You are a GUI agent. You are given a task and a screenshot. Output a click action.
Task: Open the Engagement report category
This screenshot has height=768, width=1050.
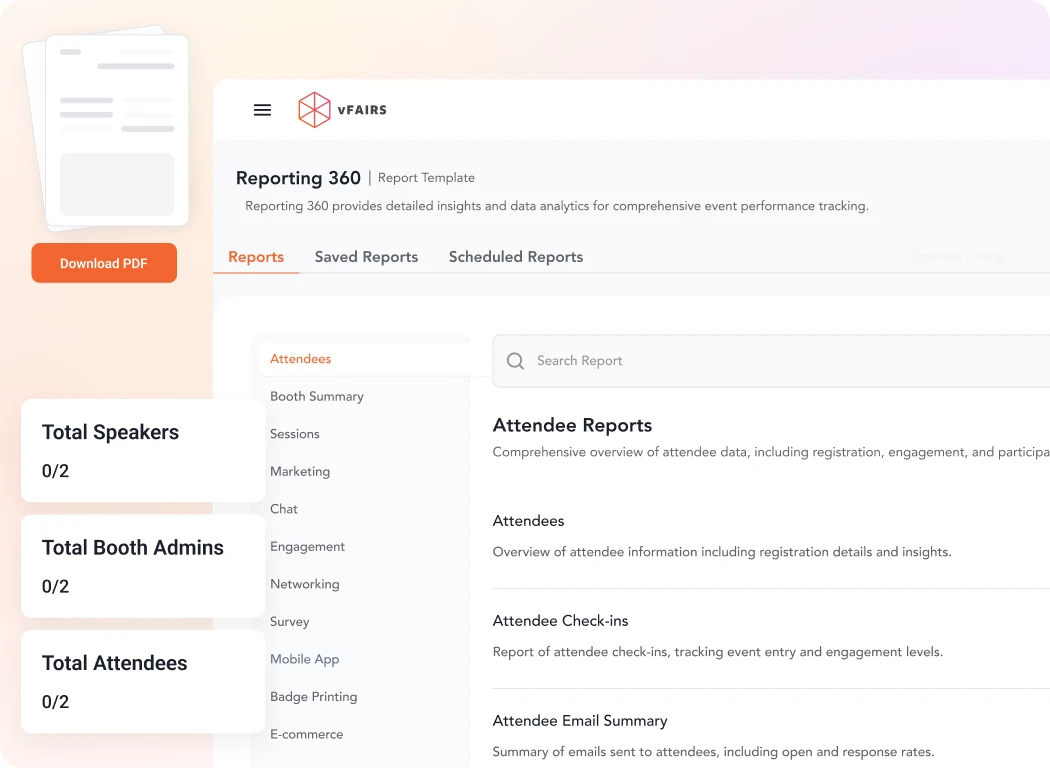(x=307, y=546)
